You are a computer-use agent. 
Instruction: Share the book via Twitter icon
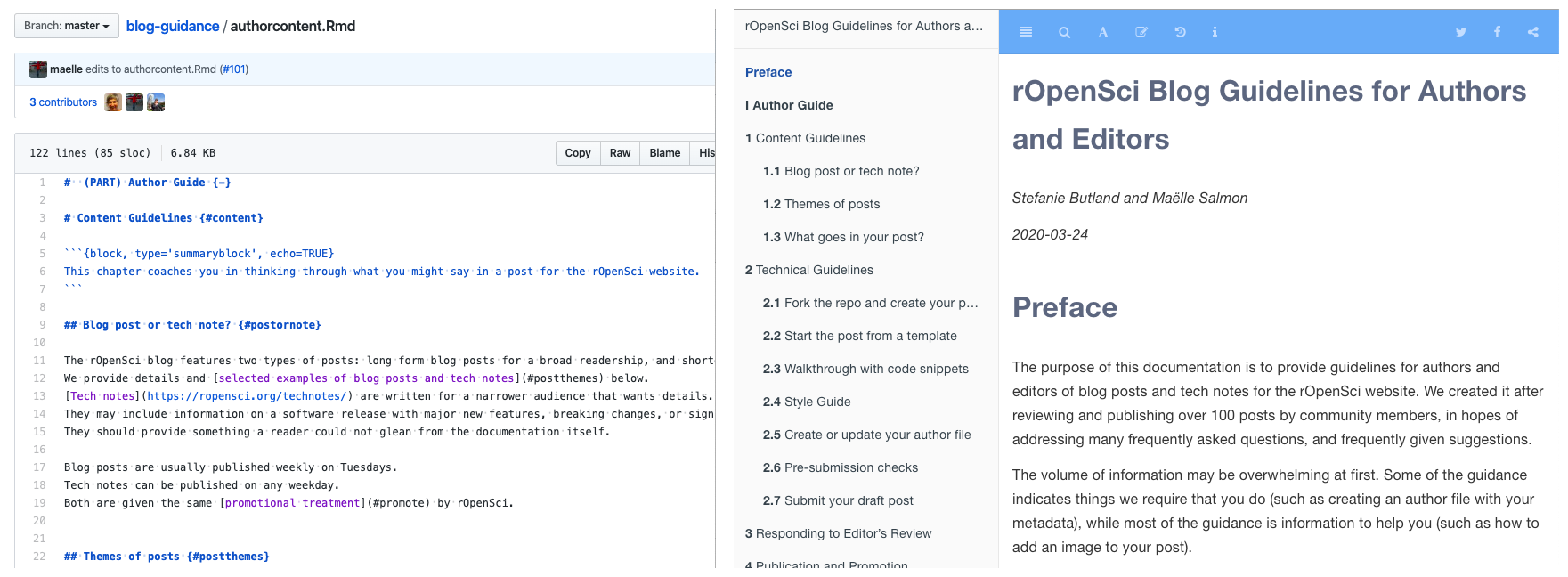pos(1460,32)
